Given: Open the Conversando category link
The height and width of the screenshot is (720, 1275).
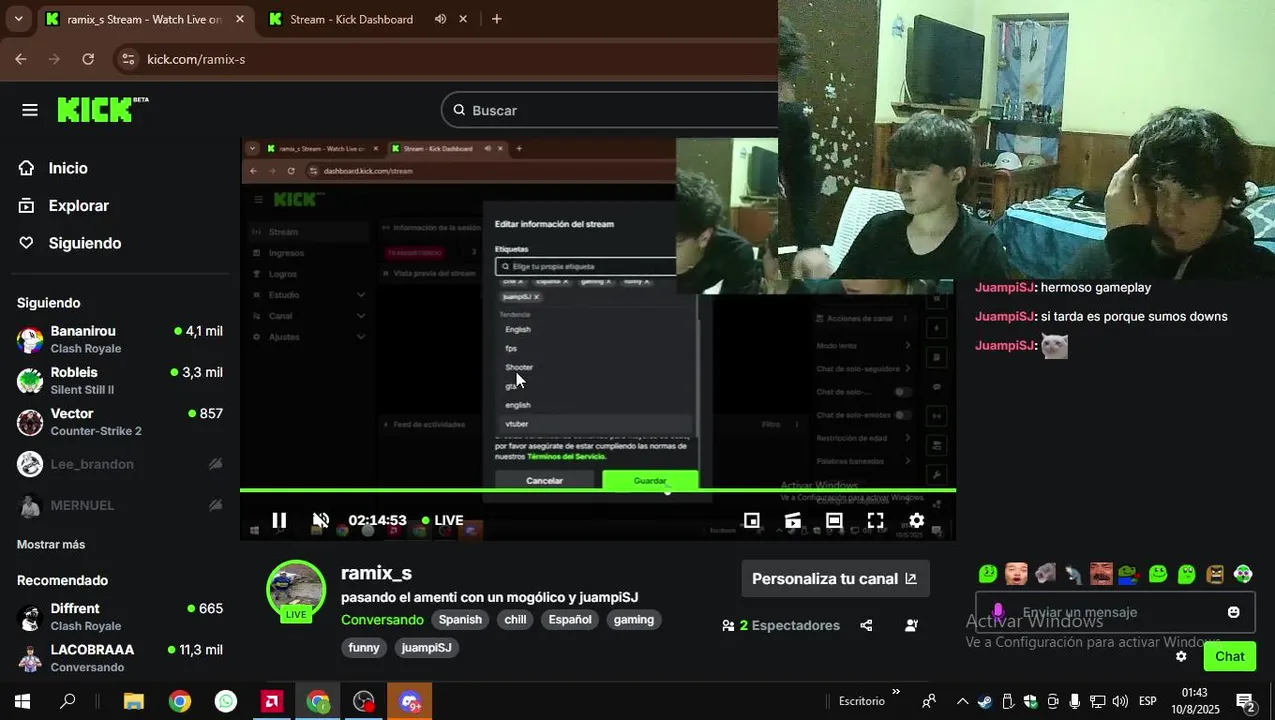Looking at the screenshot, I should click(382, 620).
